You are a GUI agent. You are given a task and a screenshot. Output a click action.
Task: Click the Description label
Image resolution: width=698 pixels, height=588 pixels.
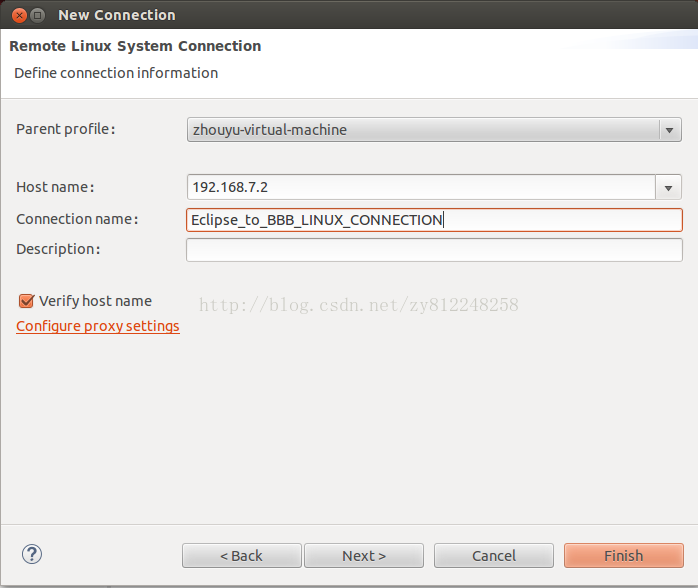point(58,249)
